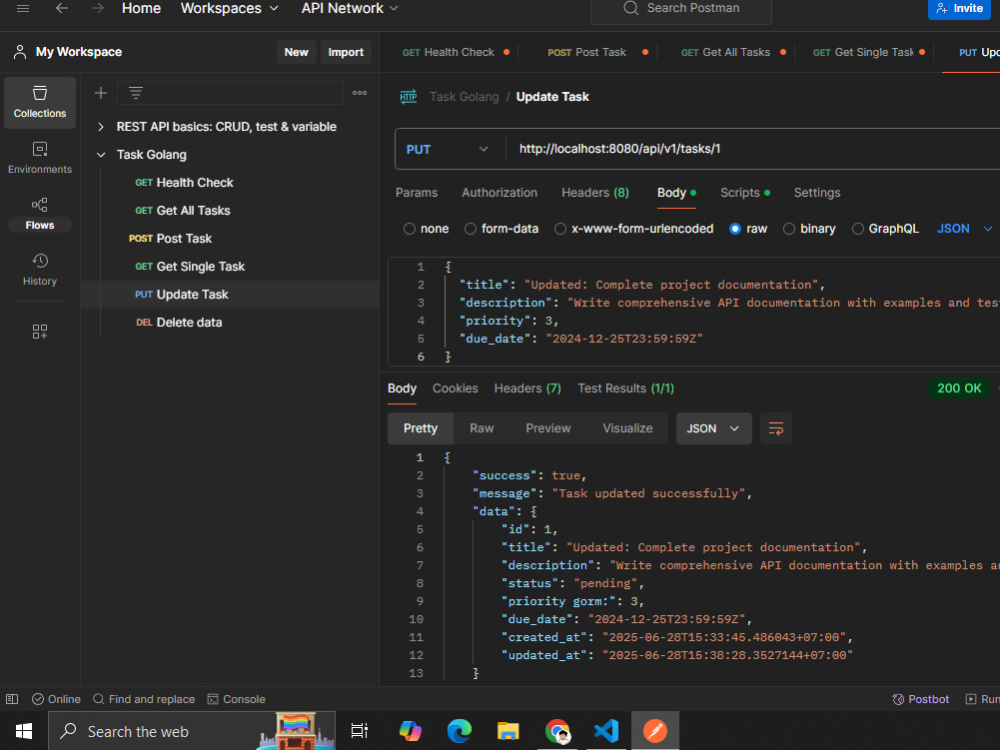Switch to Visualize response view
Screen dimensions: 1000x750
coord(628,429)
